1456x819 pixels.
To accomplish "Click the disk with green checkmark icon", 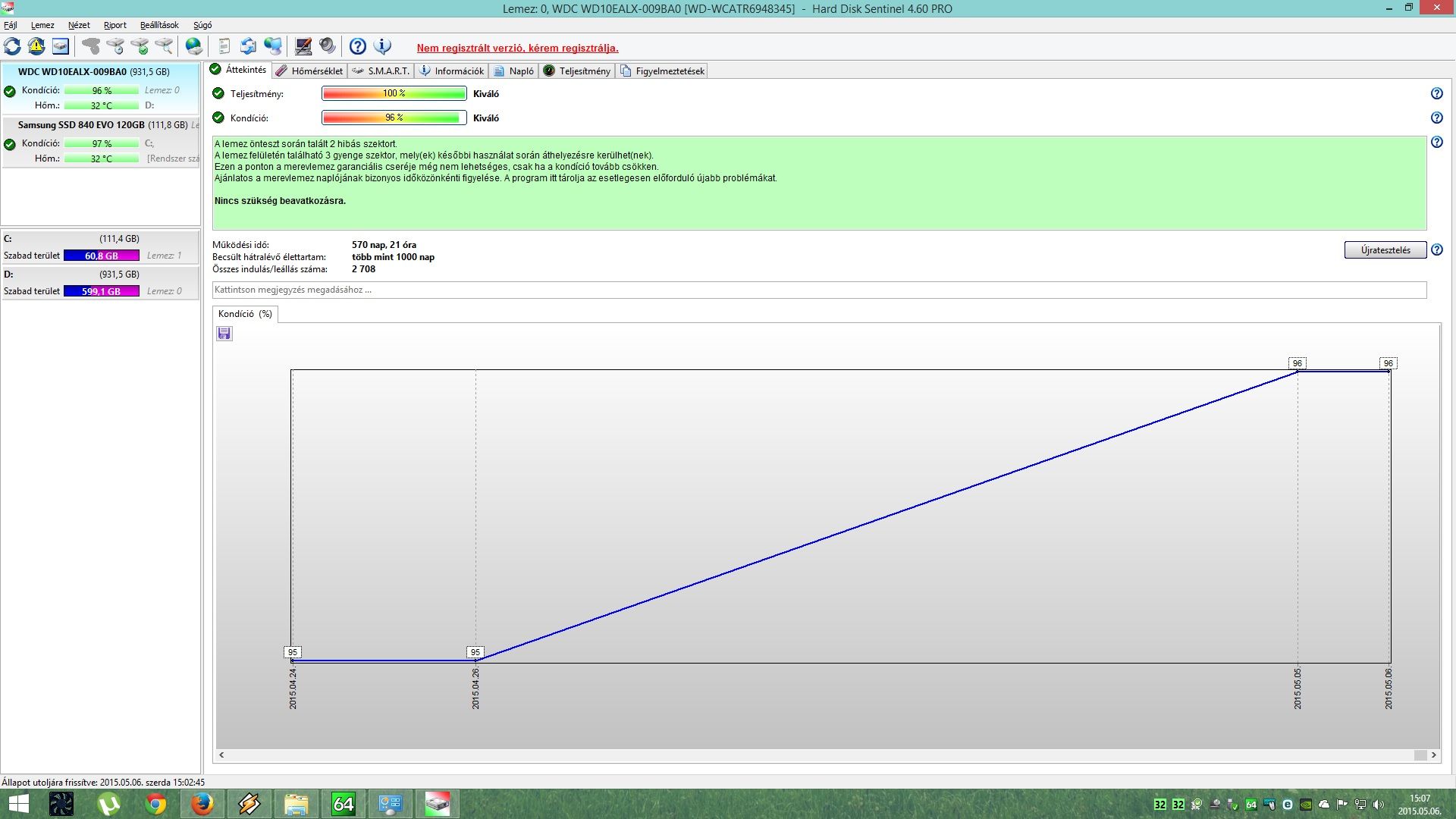I will [140, 46].
